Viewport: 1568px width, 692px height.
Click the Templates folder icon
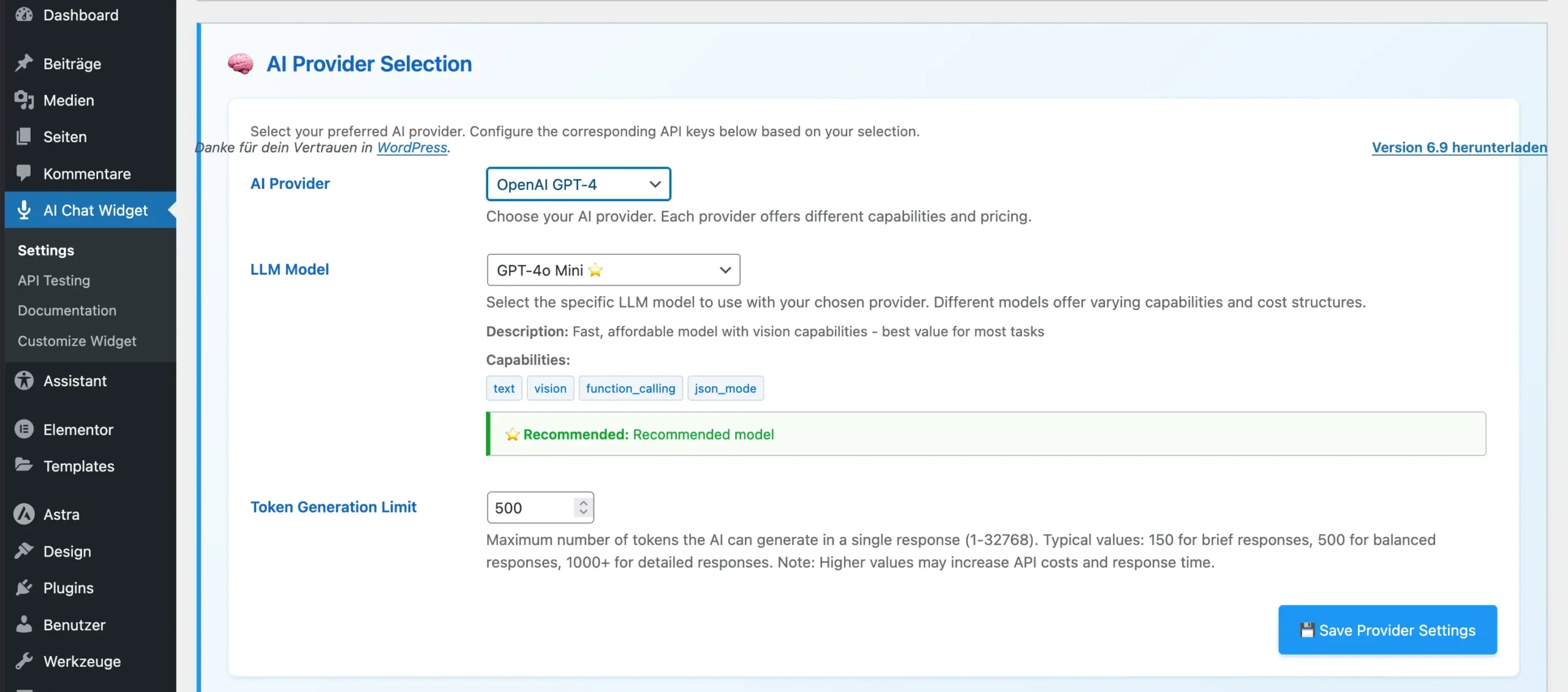(24, 465)
